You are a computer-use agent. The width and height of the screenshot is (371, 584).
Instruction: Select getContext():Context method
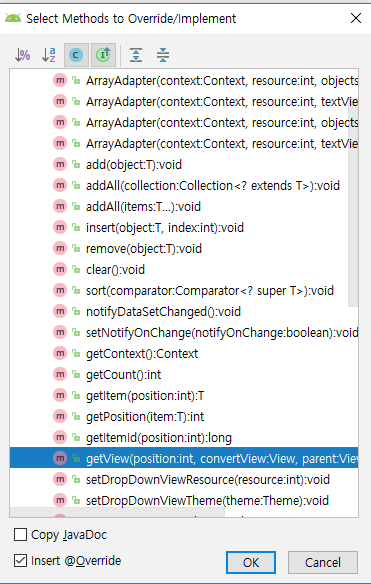click(x=184, y=353)
